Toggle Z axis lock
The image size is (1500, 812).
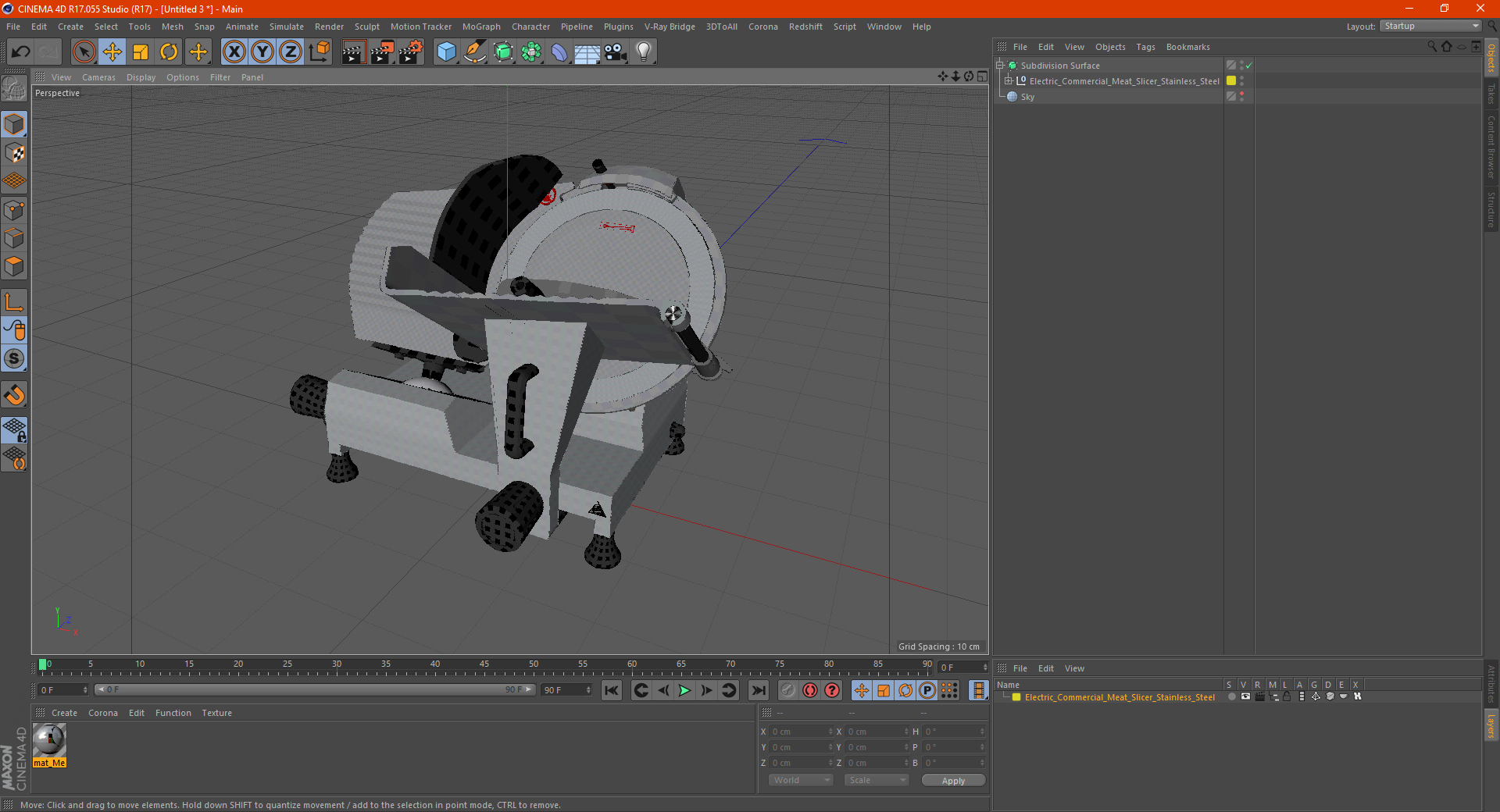click(291, 52)
